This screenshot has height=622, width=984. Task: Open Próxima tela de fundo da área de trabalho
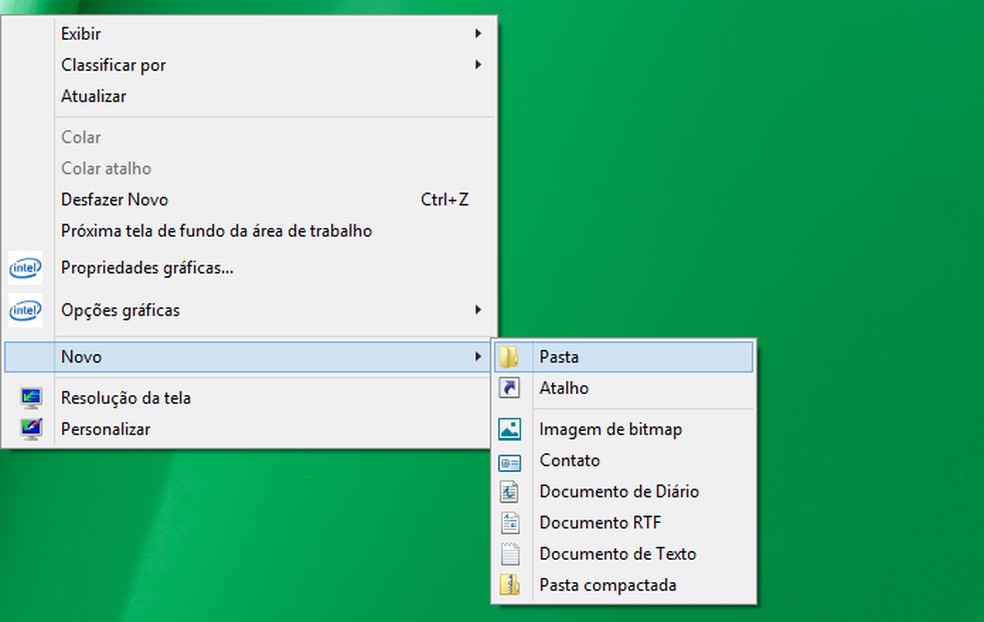pos(216,230)
